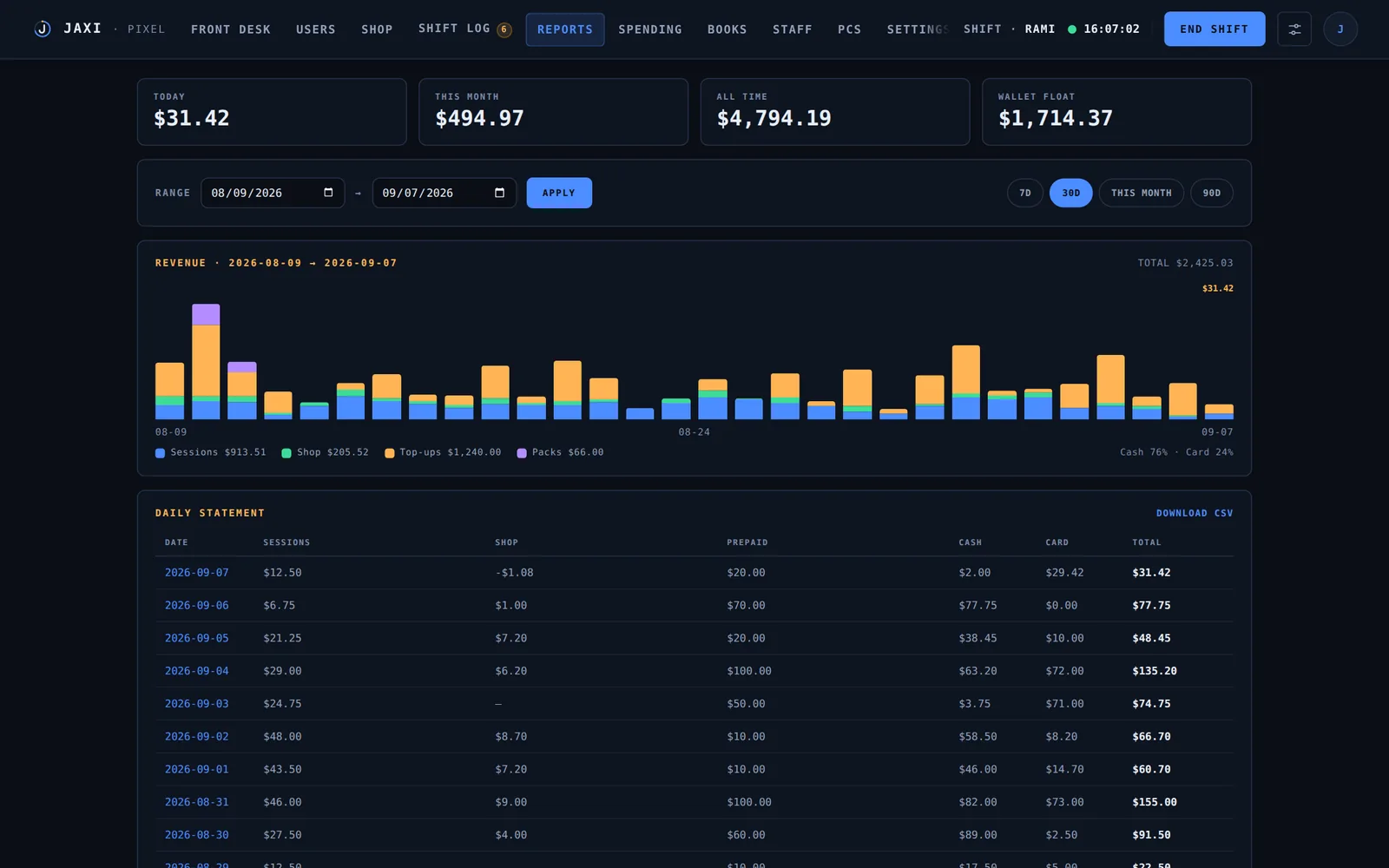
Task: Click the green Shop legend swatch
Action: coord(286,453)
